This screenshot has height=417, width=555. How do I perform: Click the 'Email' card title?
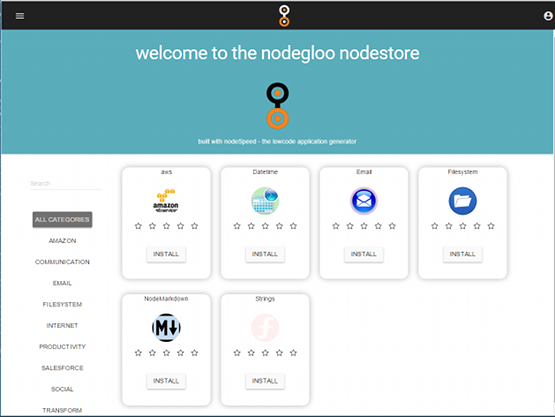[364, 172]
